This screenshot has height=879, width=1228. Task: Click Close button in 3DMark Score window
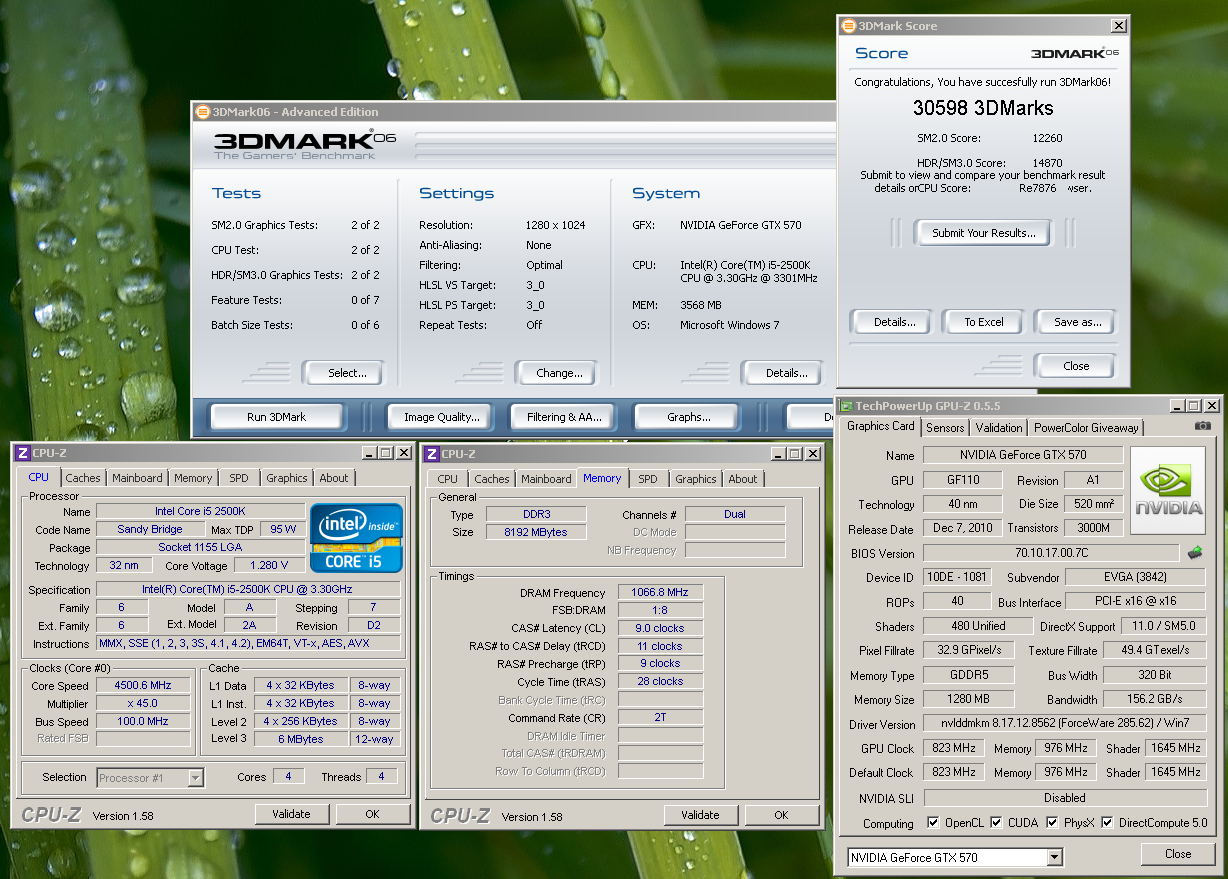(x=1076, y=366)
